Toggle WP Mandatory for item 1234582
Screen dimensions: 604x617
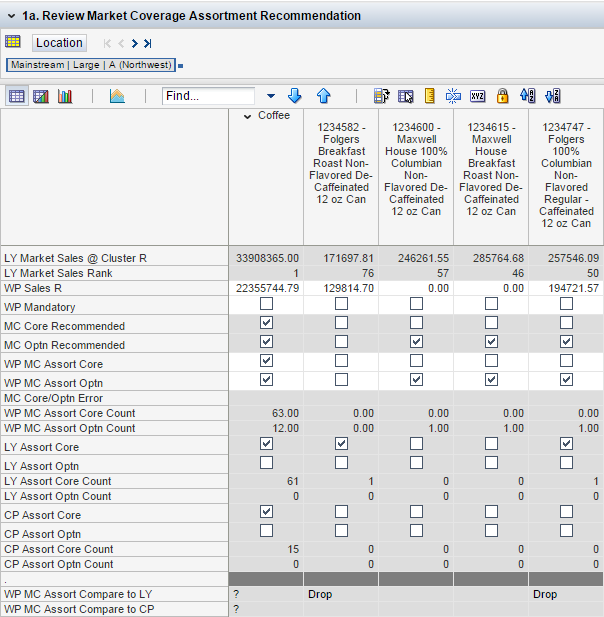341,304
